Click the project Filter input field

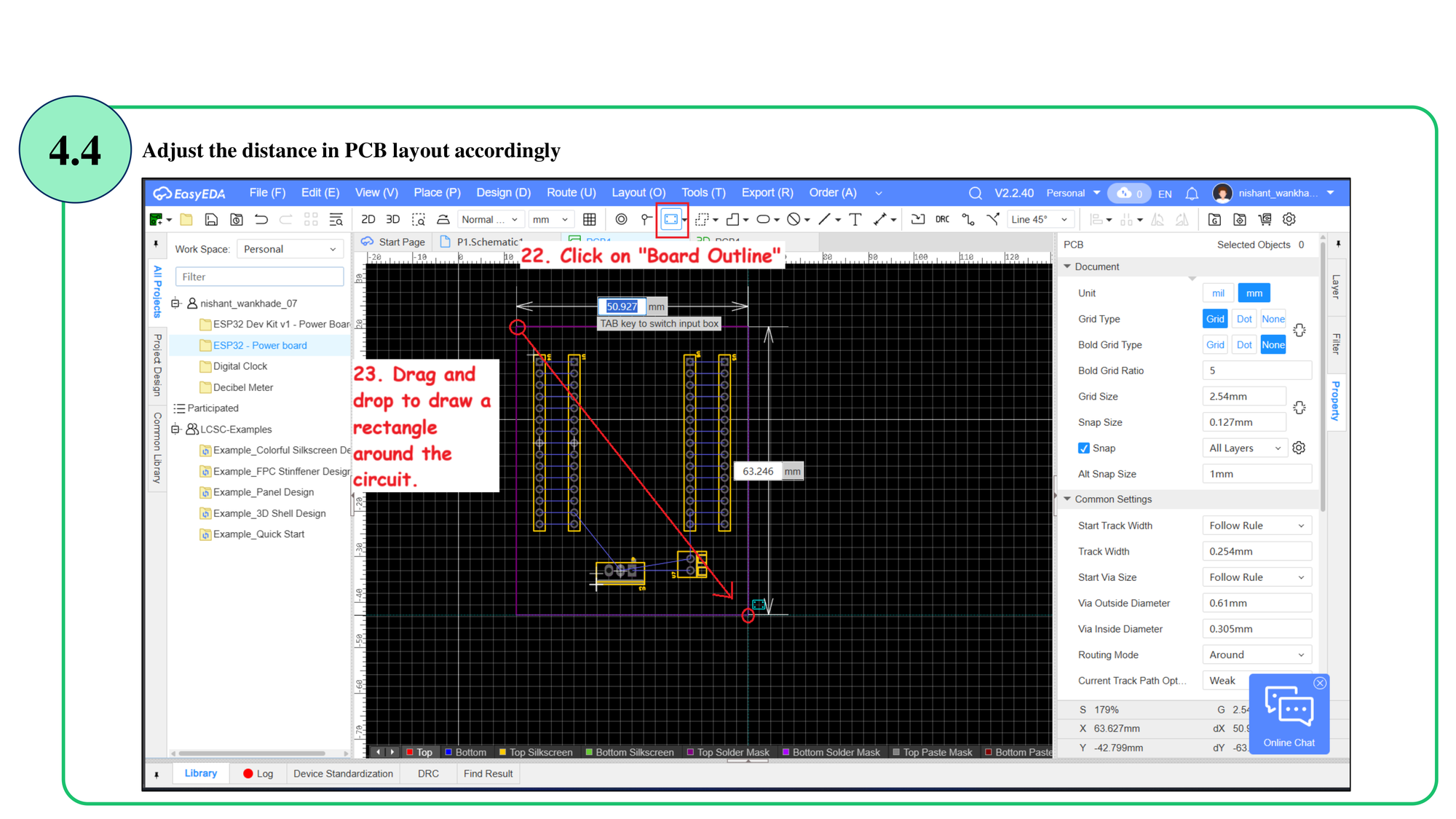(259, 277)
